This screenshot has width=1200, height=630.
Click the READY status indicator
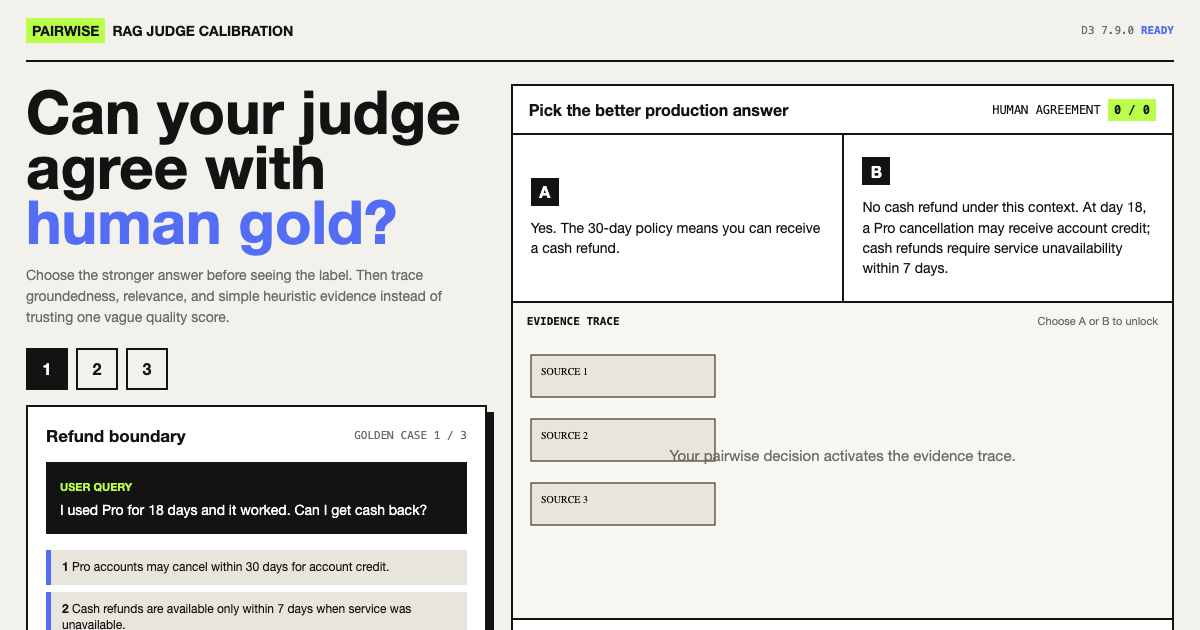pyautogui.click(x=1157, y=30)
